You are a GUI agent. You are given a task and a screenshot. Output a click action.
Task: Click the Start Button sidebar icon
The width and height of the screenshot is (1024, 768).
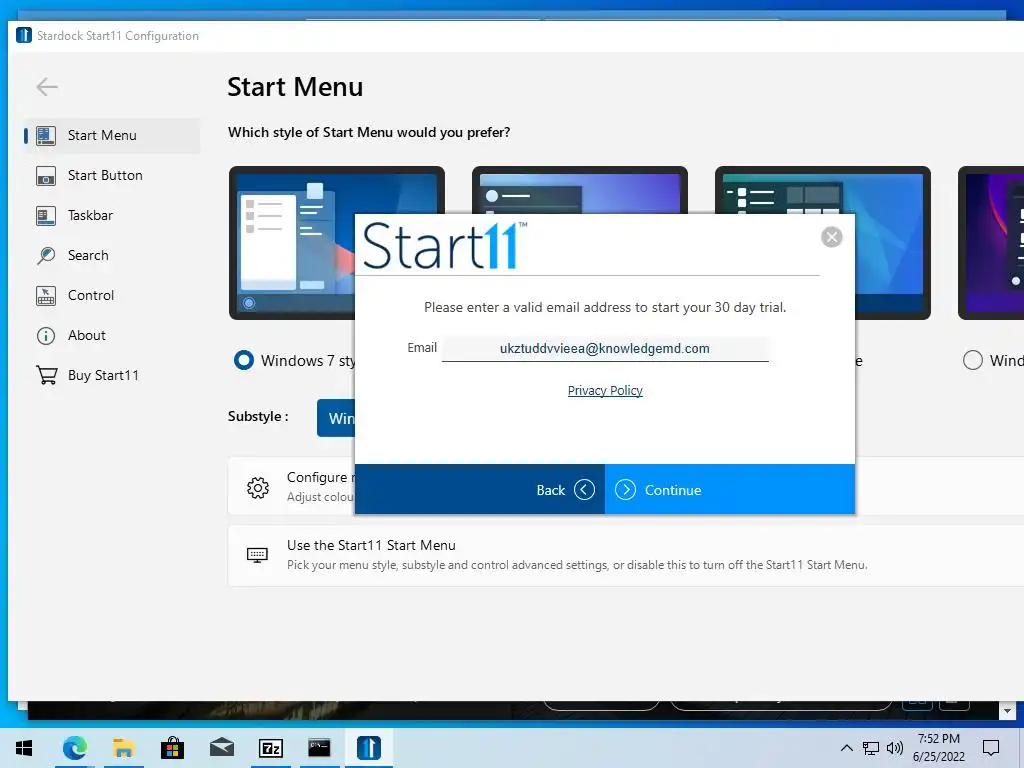pyautogui.click(x=46, y=176)
